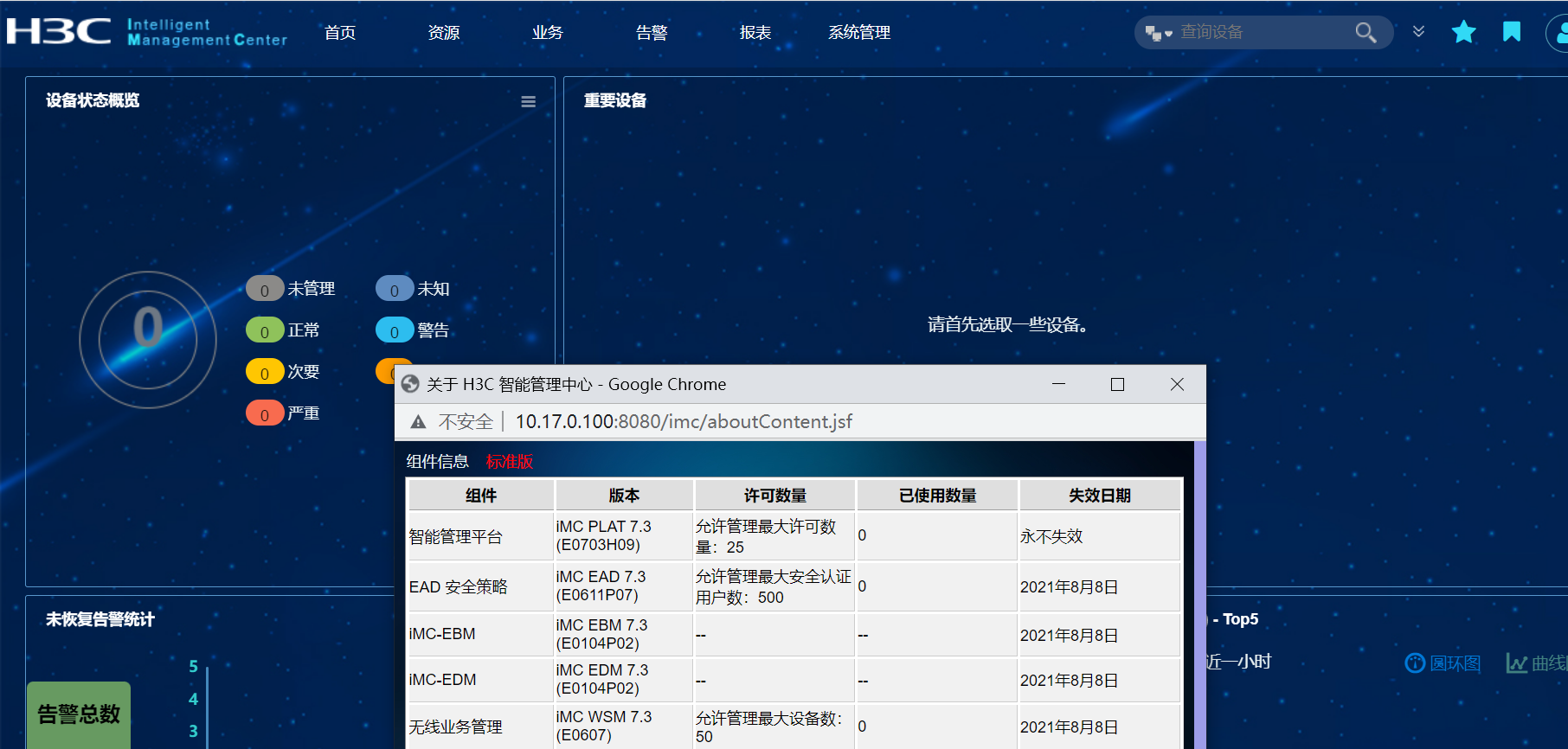This screenshot has height=749, width=1568.
Task: Open the 报表 menu
Action: pyautogui.click(x=755, y=33)
